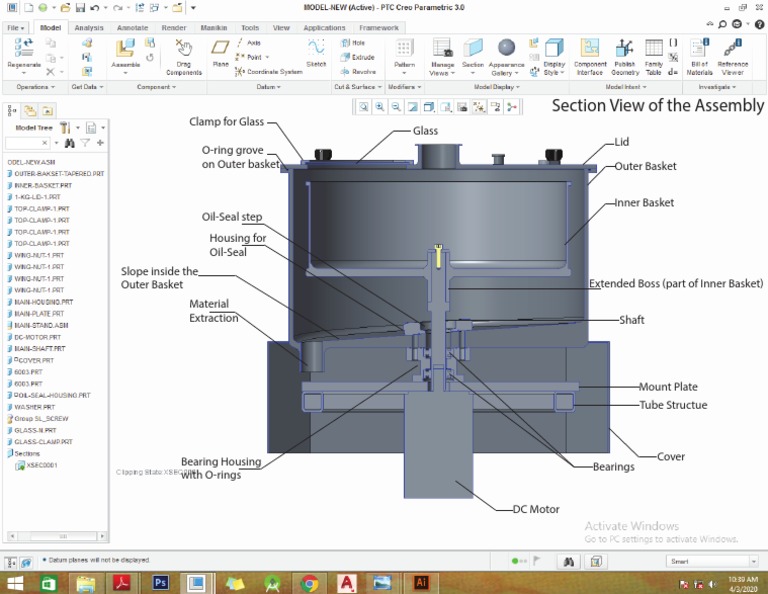
Task: Open the View tab
Action: (281, 28)
